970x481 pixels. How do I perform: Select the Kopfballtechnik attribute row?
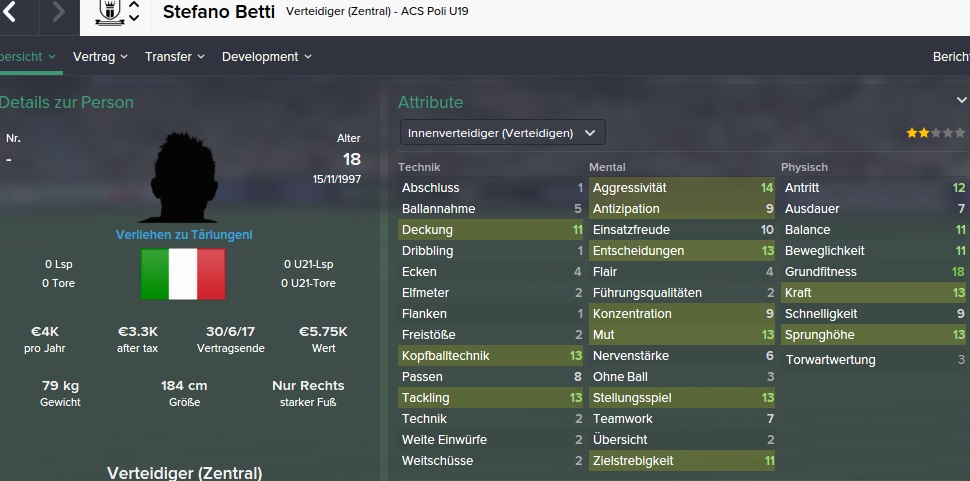point(492,356)
